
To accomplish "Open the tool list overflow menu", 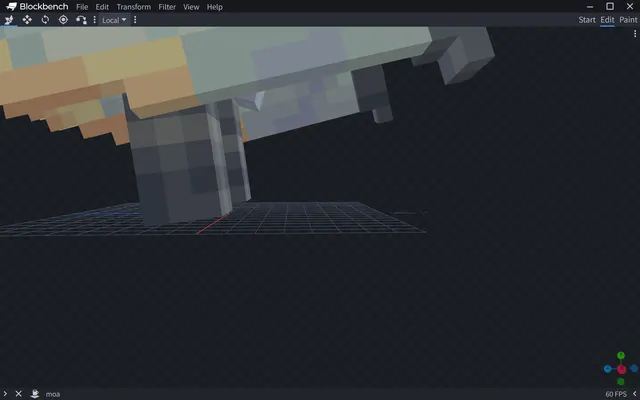I will [95, 20].
